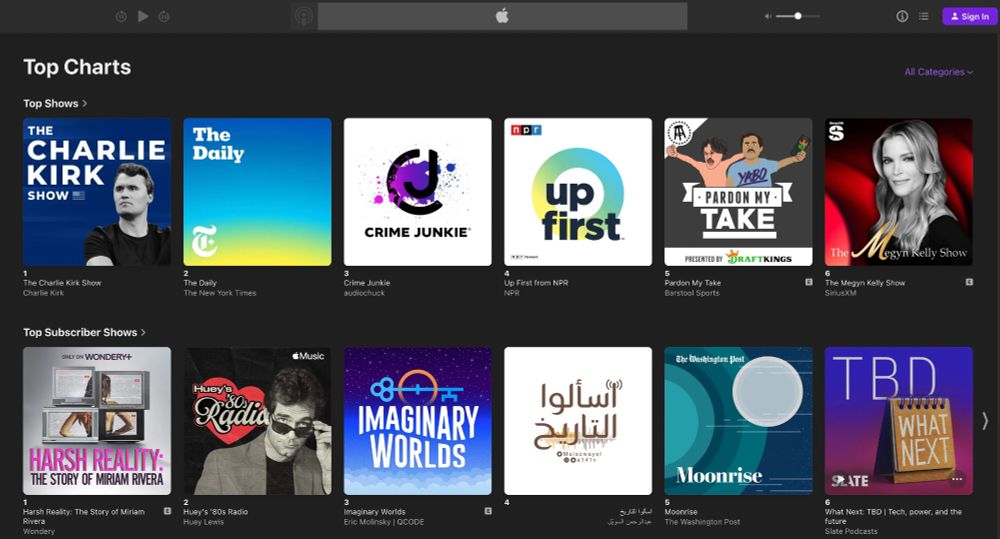Click the Sign In button
The image size is (1000, 539).
click(969, 17)
